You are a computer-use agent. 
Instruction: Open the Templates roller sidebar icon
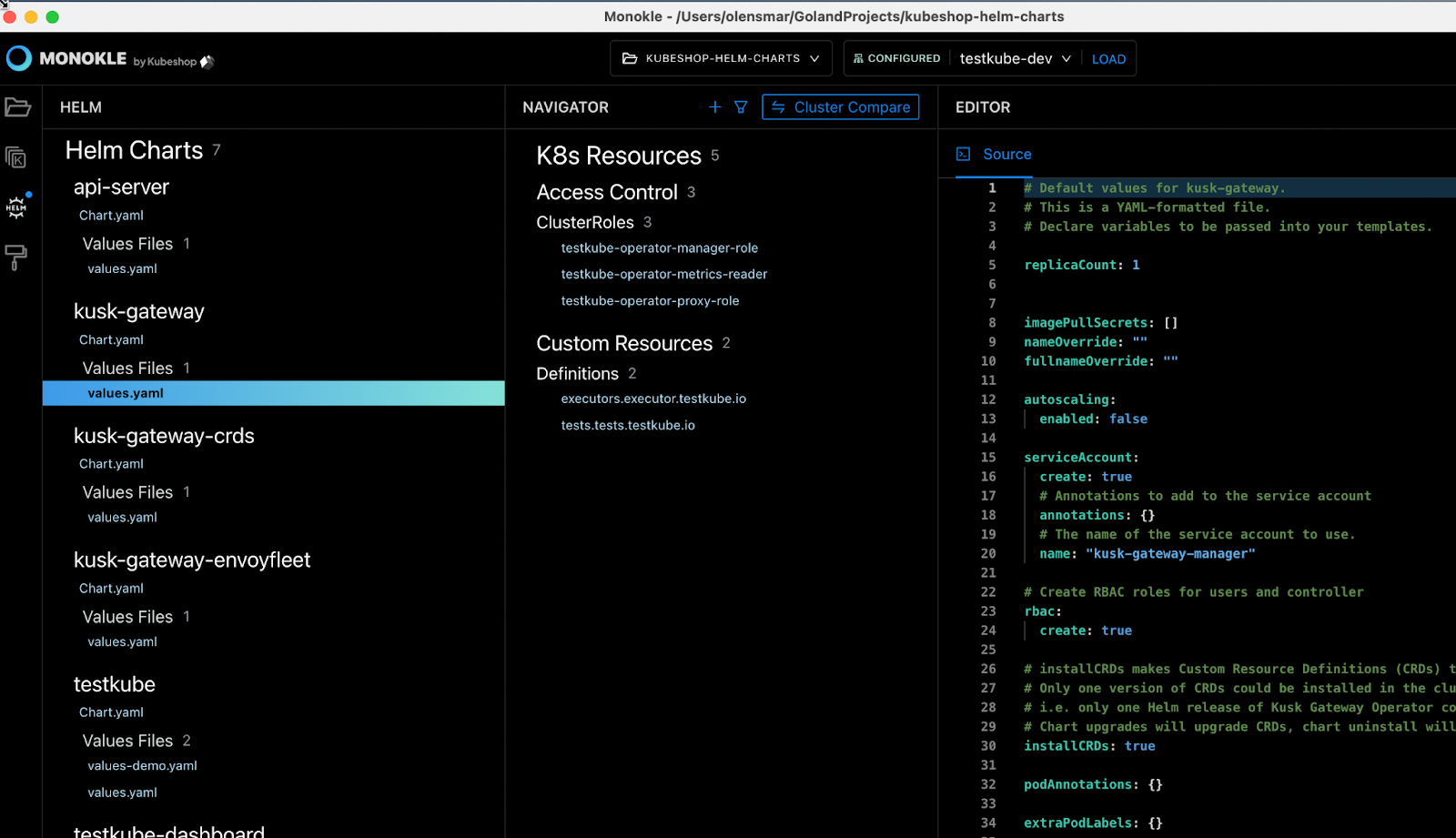coord(16,257)
